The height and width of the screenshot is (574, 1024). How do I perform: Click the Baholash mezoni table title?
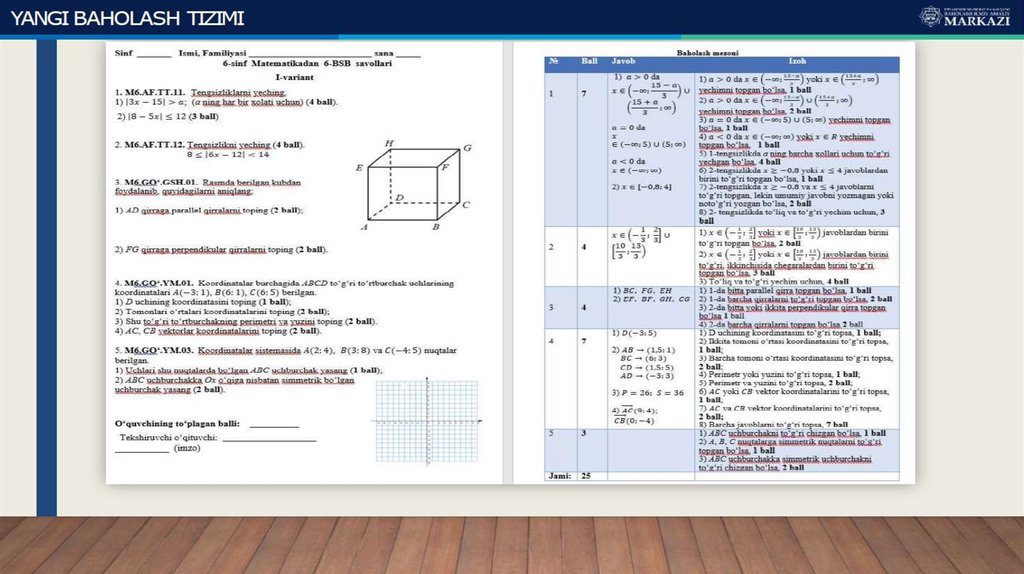click(707, 52)
